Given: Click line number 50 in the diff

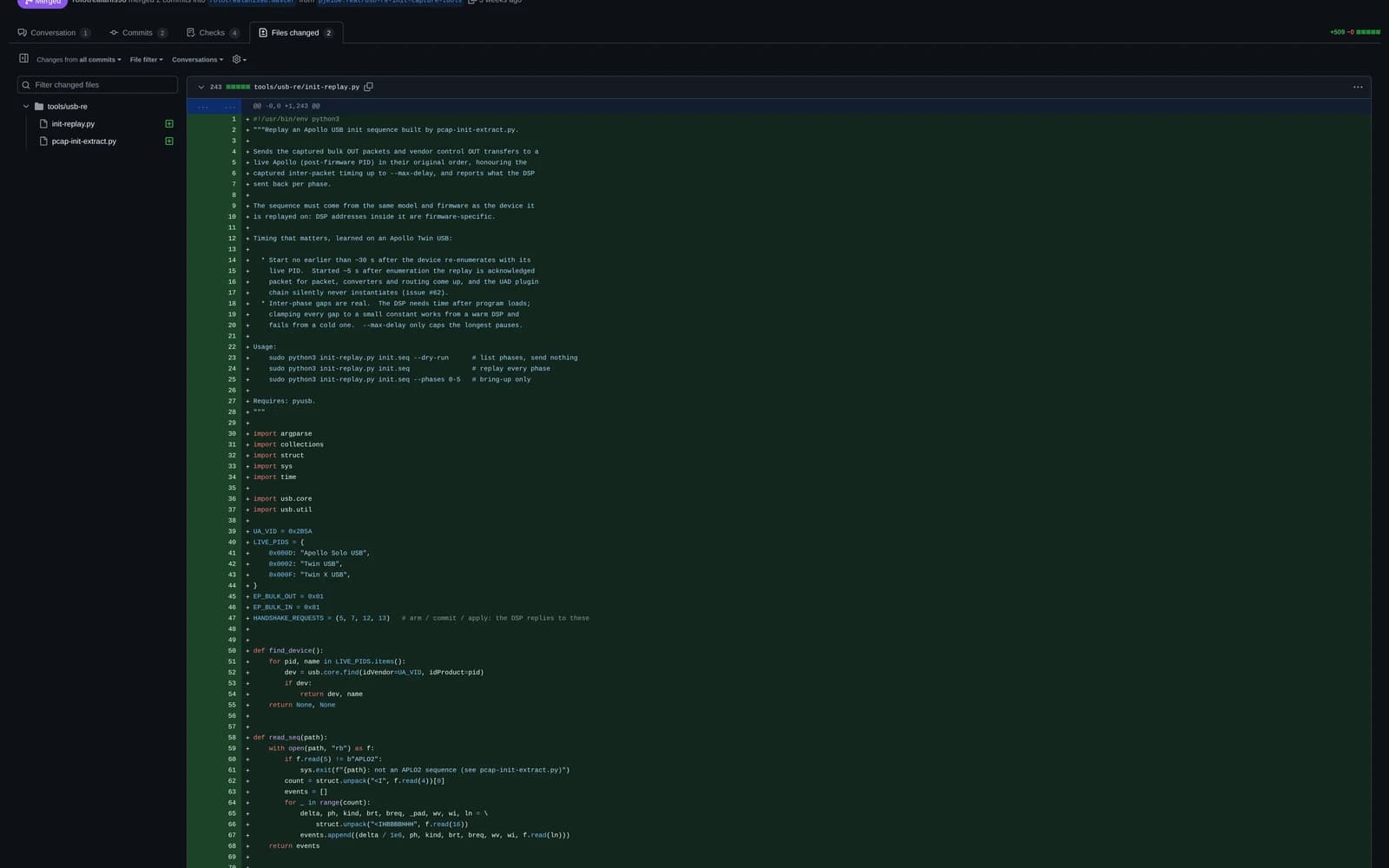Looking at the screenshot, I should 232,651.
